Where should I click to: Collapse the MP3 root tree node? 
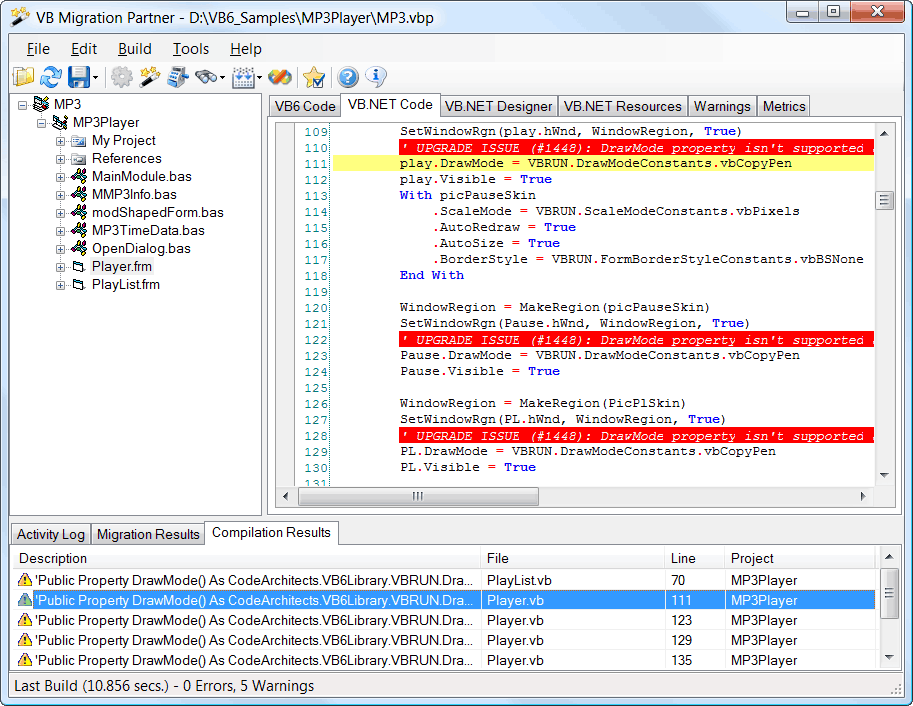point(23,105)
